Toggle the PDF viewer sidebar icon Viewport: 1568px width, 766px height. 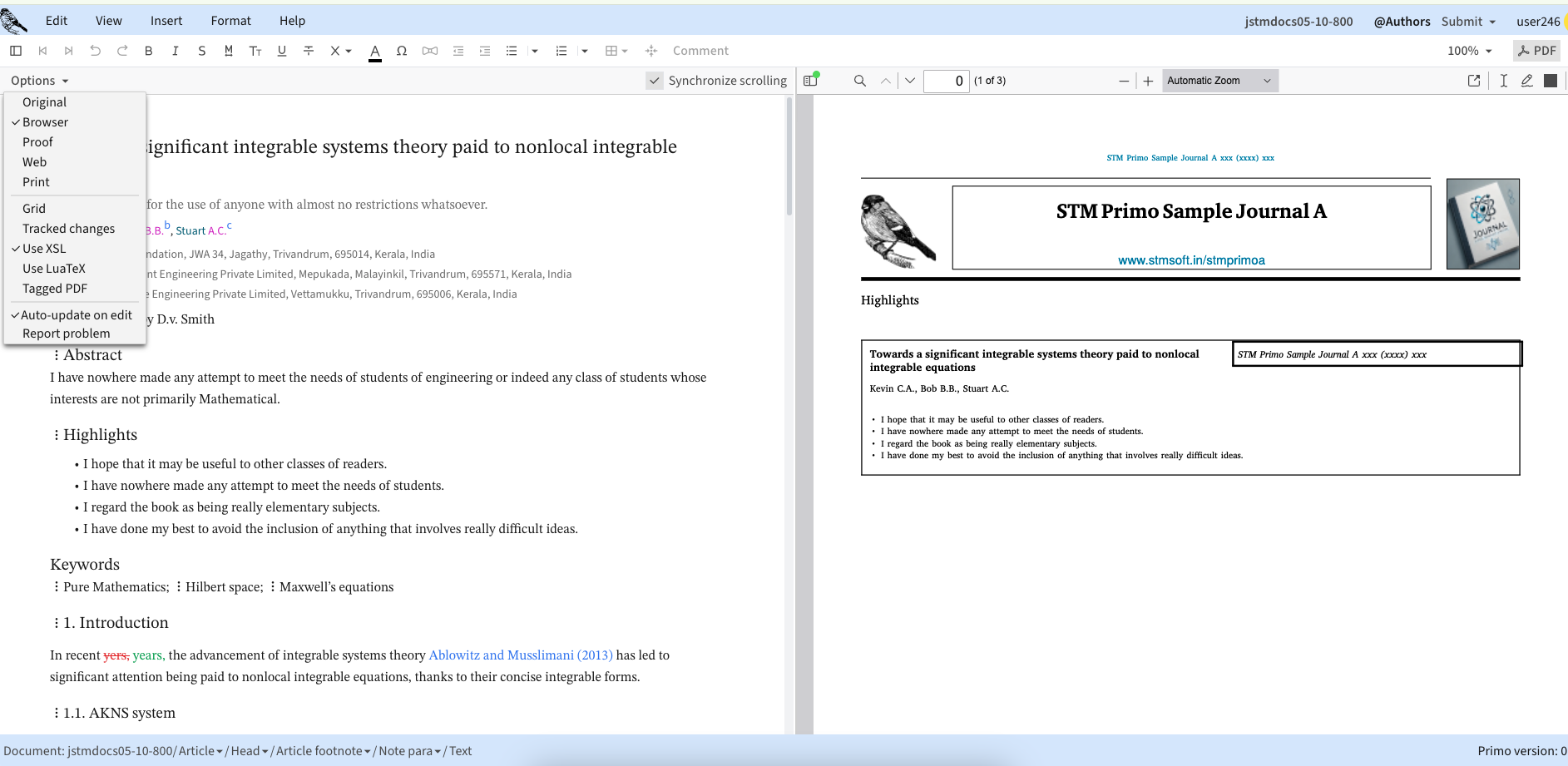pos(810,81)
